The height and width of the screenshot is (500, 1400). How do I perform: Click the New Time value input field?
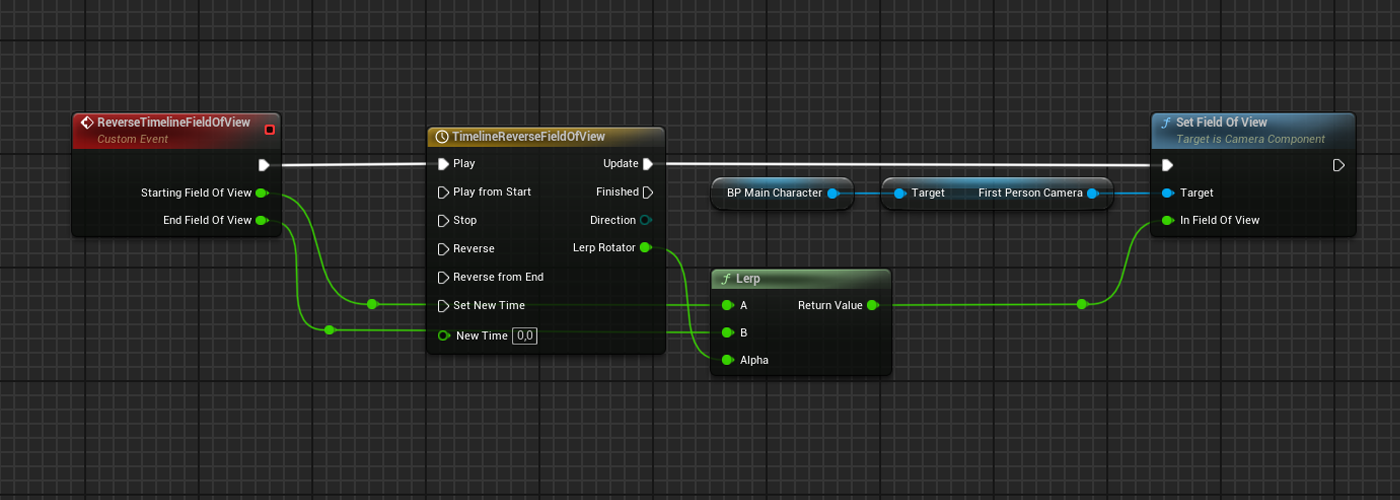coord(525,336)
